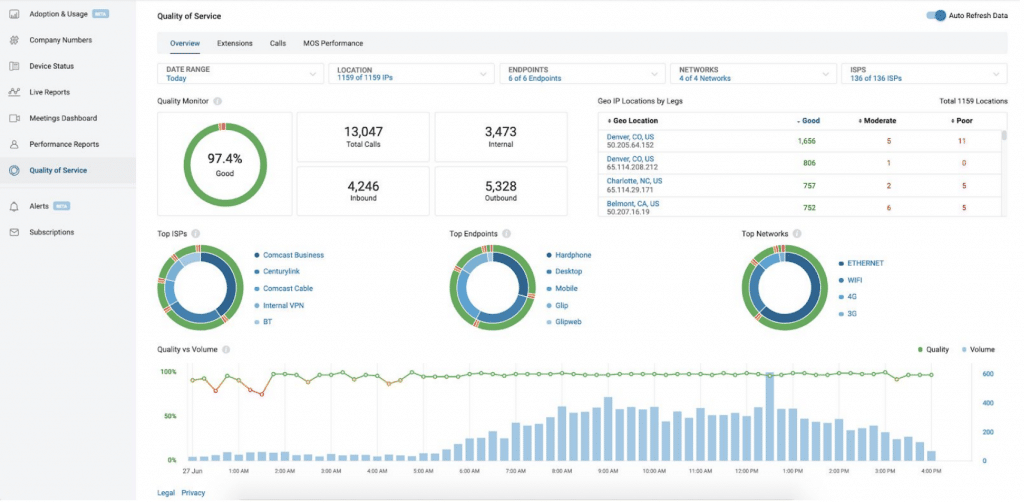This screenshot has height=502, width=1024.
Task: Toggle Quality series in chart legend
Action: point(934,350)
